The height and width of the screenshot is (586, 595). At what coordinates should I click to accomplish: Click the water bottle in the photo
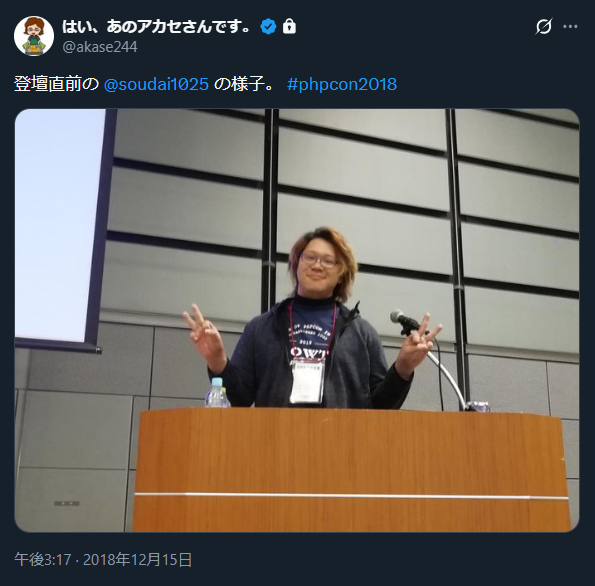pyautogui.click(x=217, y=392)
